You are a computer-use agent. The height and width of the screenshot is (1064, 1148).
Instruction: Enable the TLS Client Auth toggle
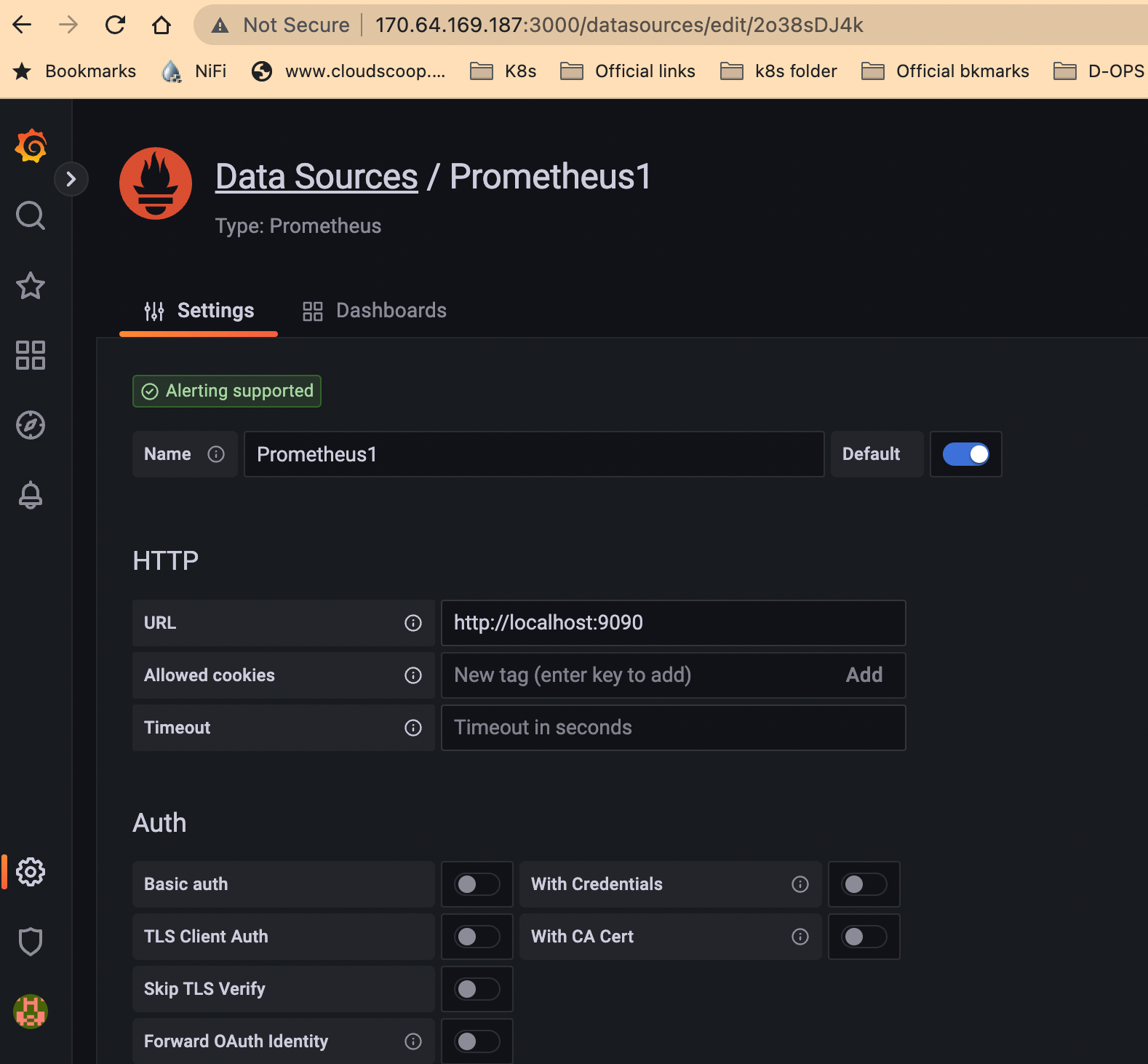pos(477,937)
